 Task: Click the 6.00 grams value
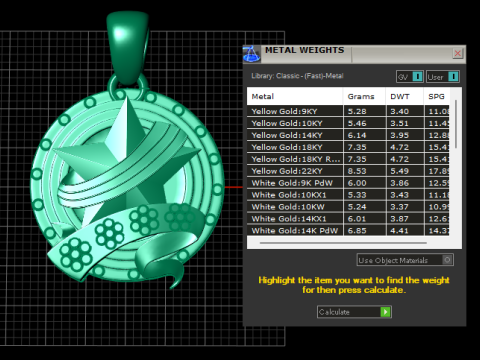(x=357, y=183)
